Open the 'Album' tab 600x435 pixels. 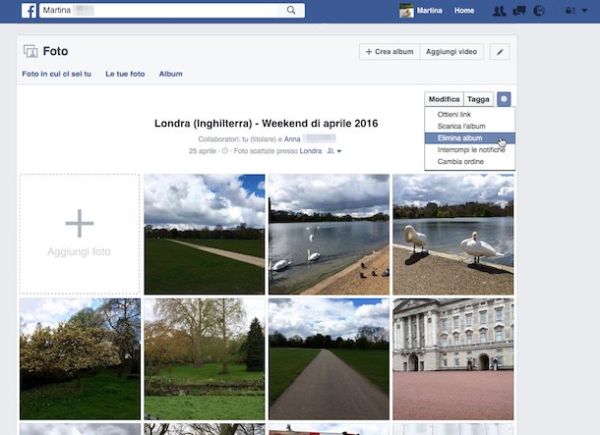click(x=171, y=74)
